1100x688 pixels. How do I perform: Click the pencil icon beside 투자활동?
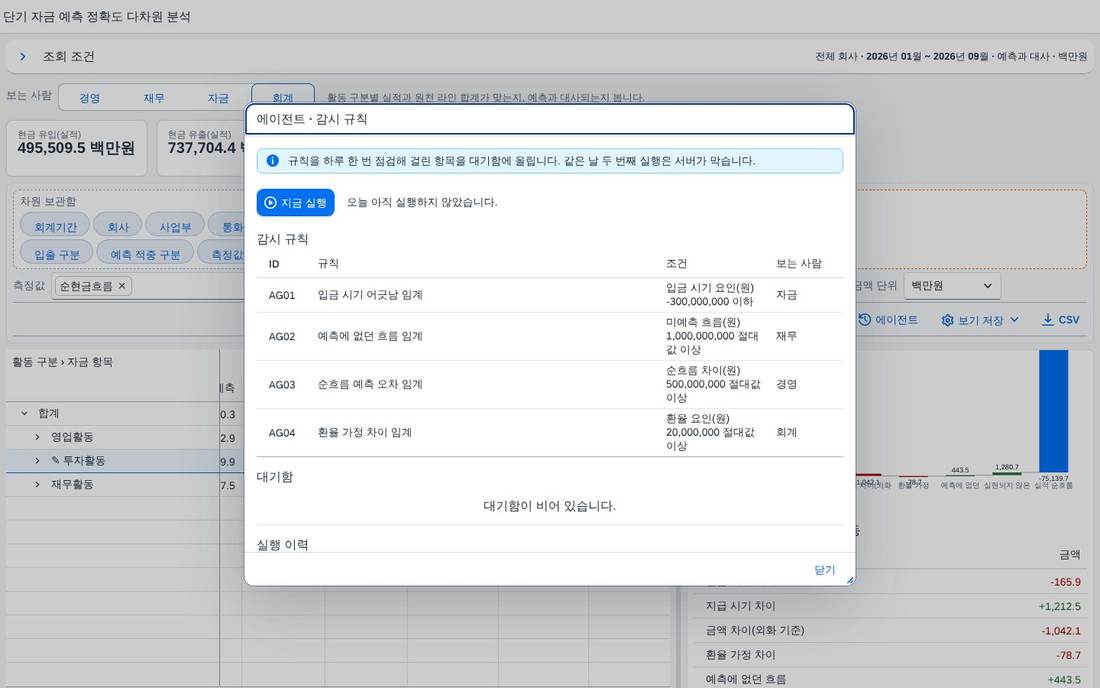coord(55,461)
